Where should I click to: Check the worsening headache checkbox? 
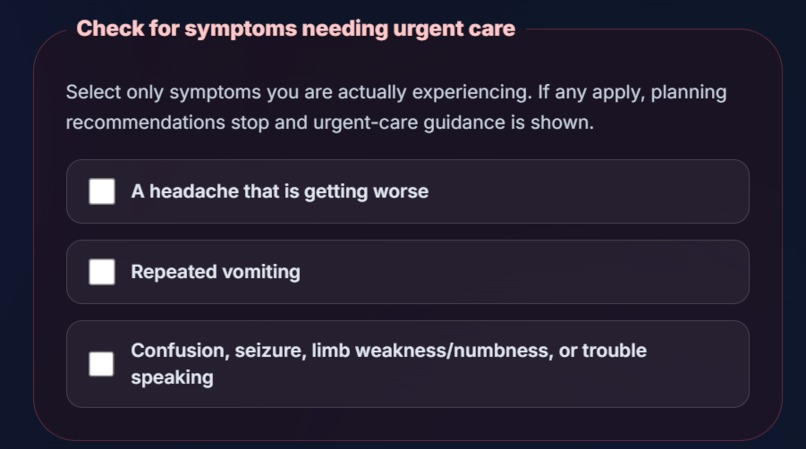tap(102, 191)
